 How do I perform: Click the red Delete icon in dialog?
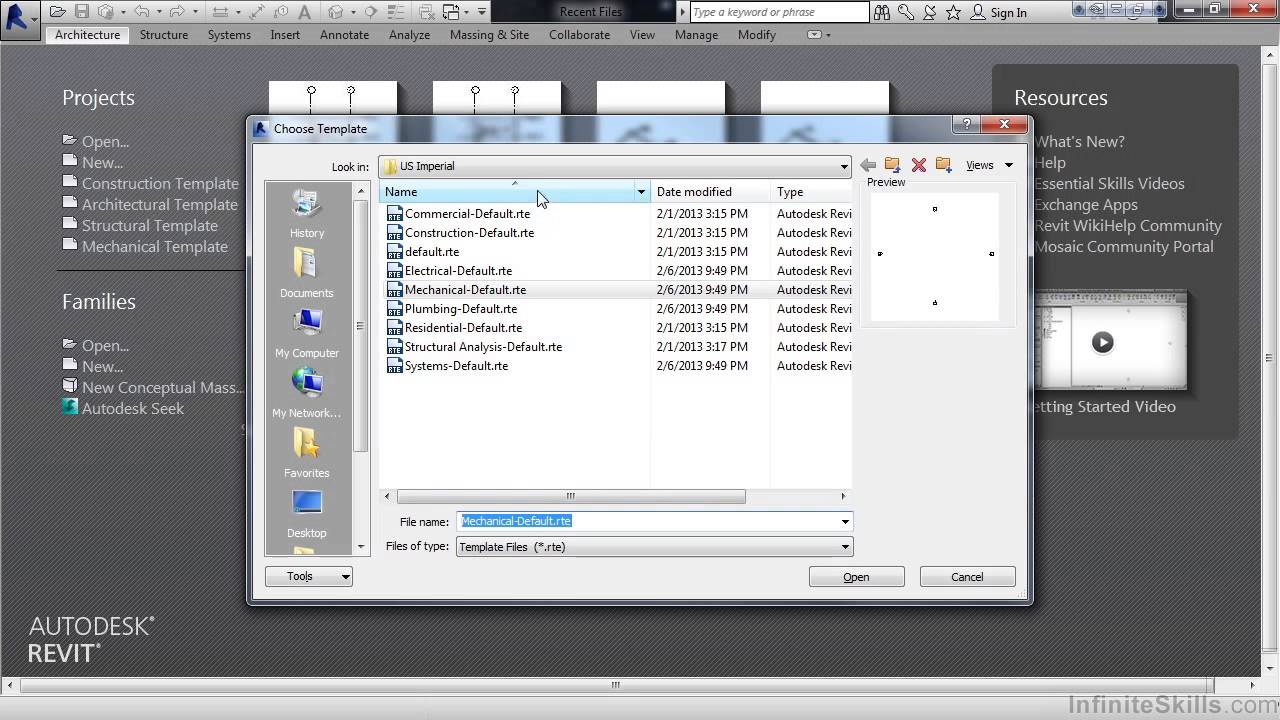coord(918,165)
